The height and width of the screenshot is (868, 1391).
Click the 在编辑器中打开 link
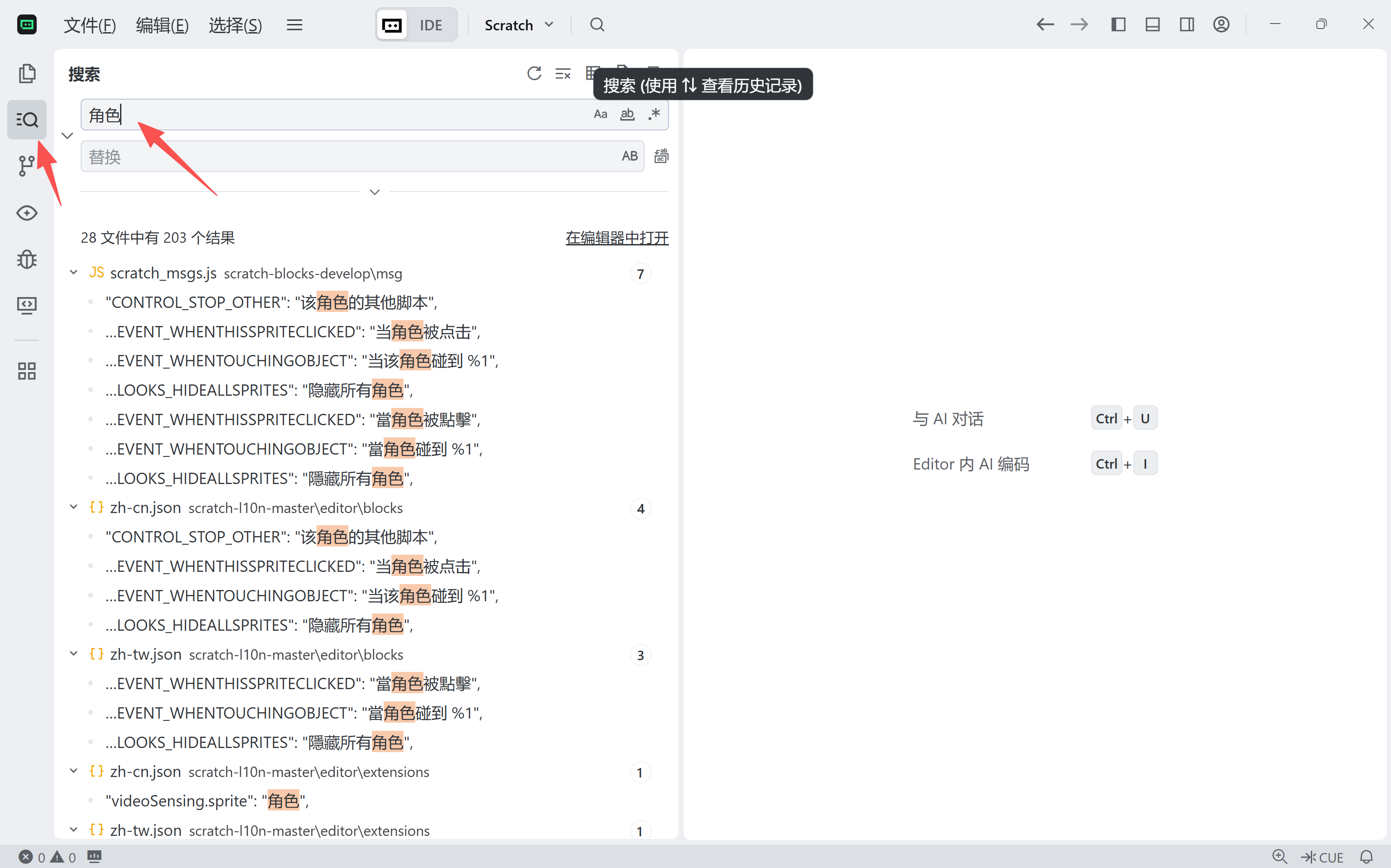click(617, 238)
